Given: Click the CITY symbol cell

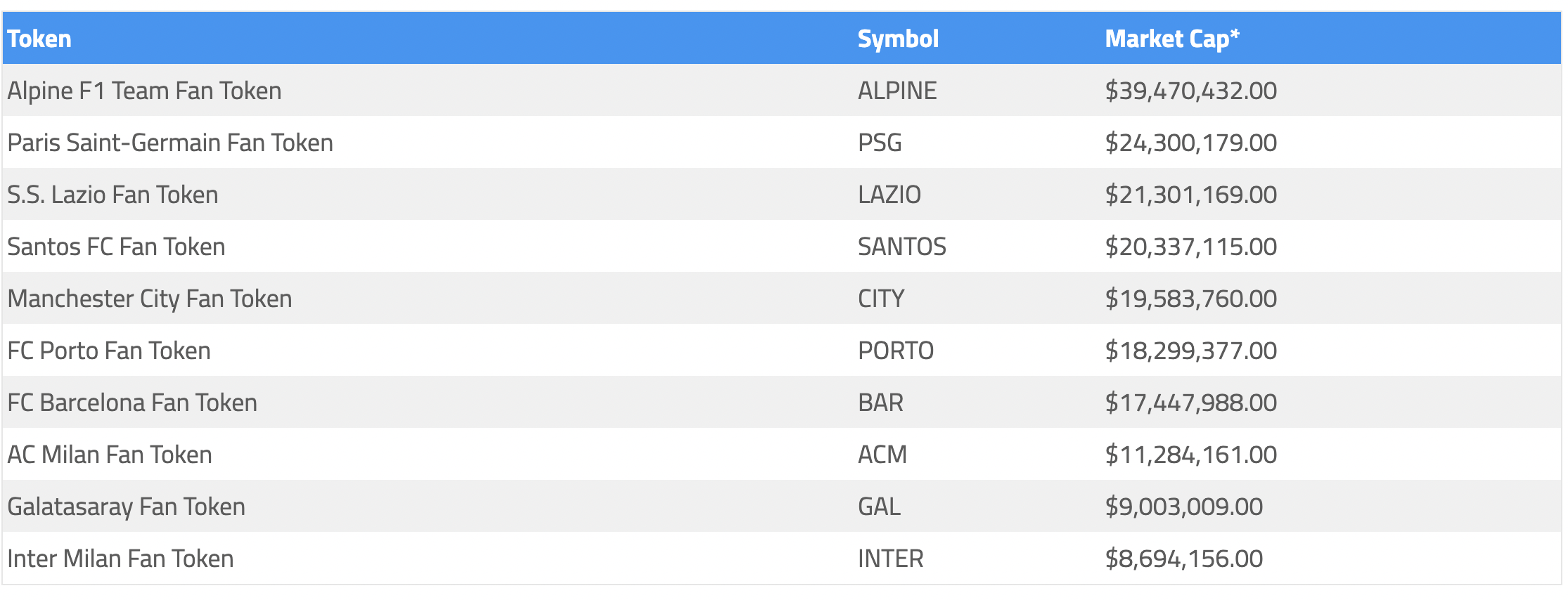Looking at the screenshot, I should 881,299.
